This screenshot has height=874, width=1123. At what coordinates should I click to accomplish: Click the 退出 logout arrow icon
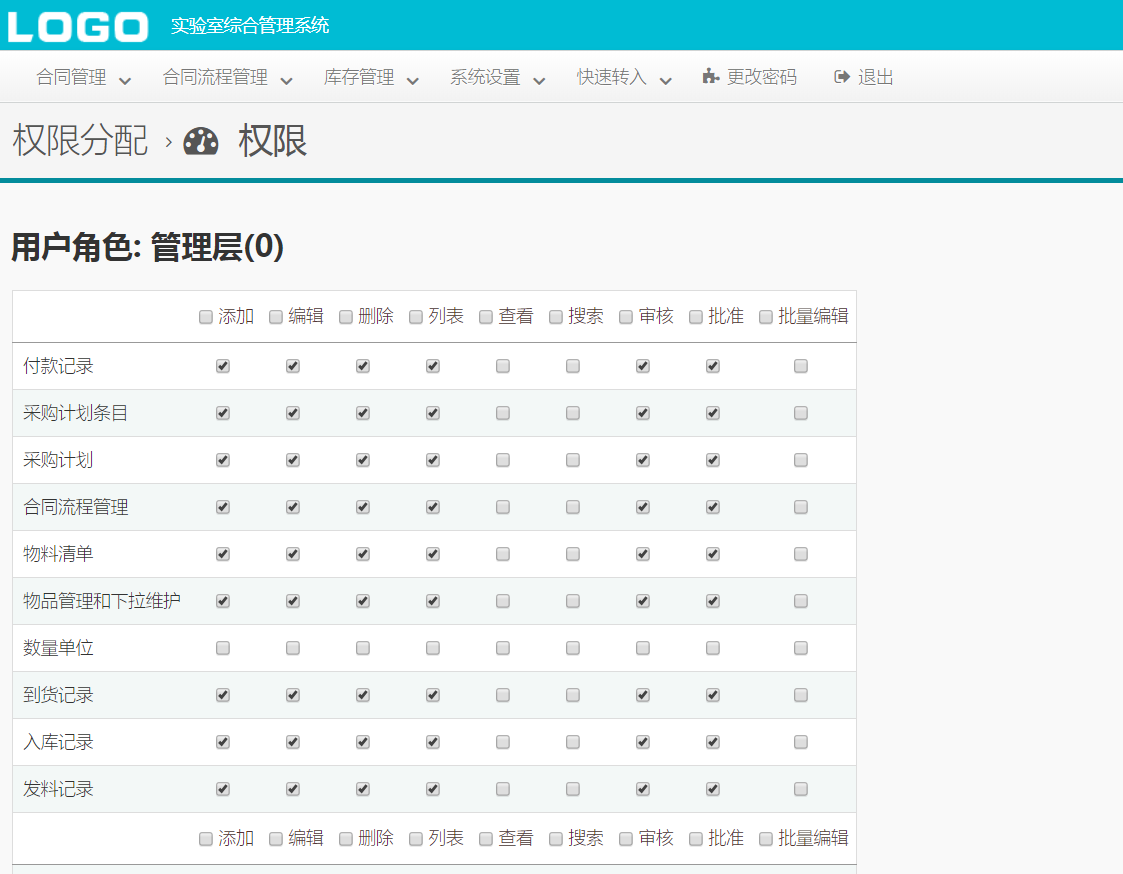[x=842, y=77]
